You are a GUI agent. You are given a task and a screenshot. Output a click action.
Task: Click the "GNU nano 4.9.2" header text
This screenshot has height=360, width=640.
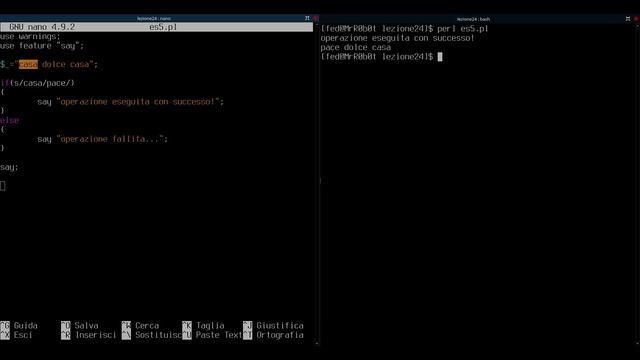tap(42, 27)
